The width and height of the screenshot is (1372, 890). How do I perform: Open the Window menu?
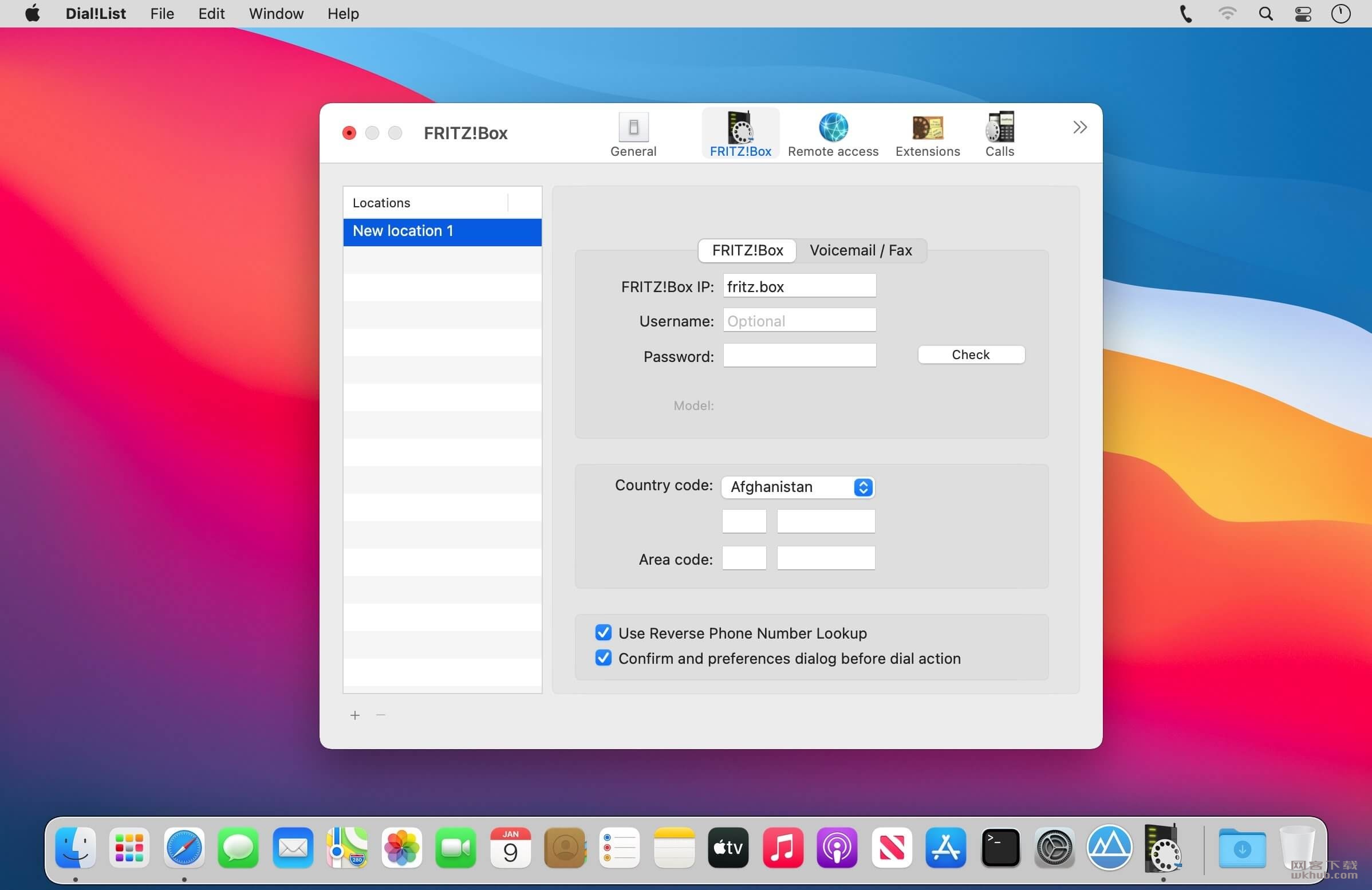pos(276,13)
